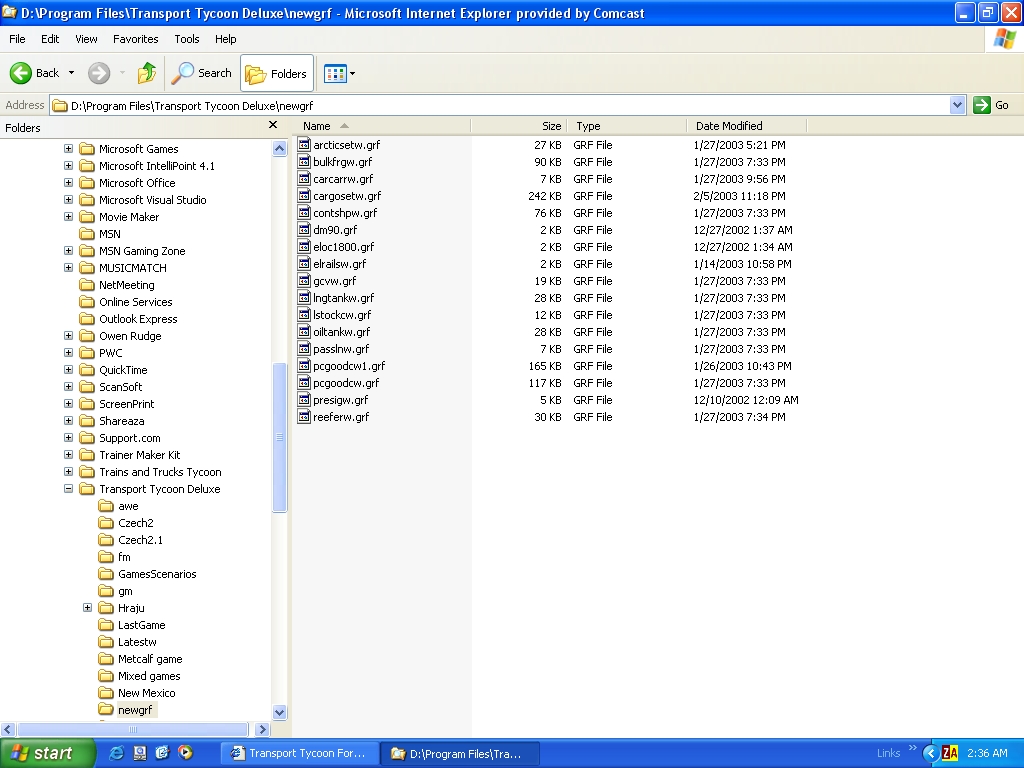The height and width of the screenshot is (768, 1024).
Task: Select the Czech2.1 folder in tree
Action: pos(140,540)
